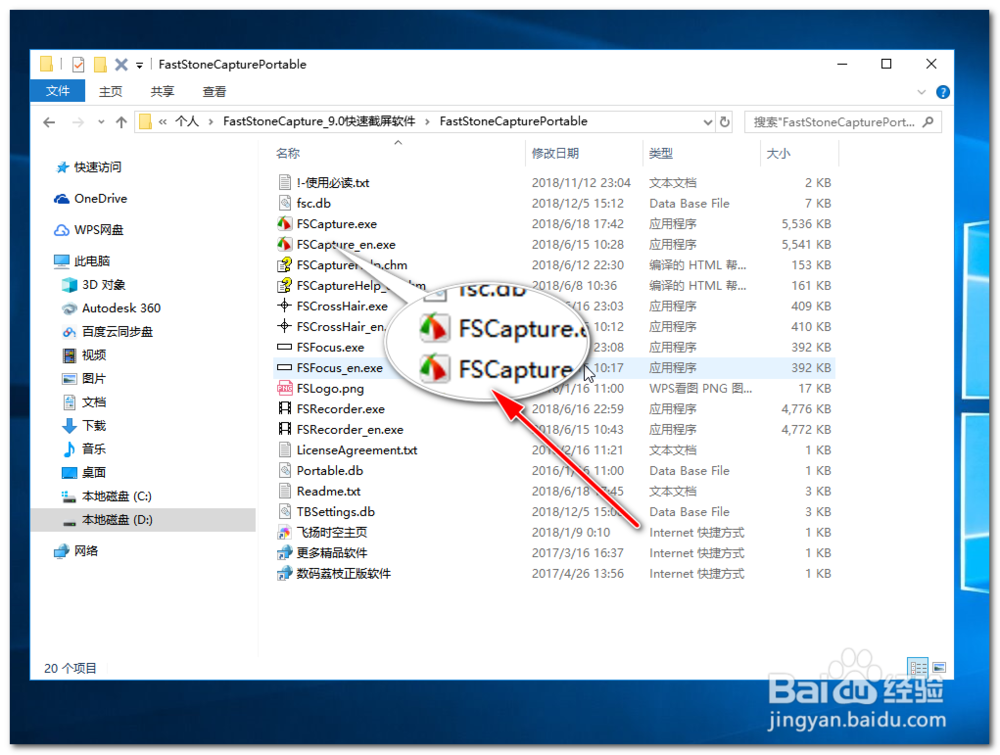Click FastStoneCapture_9.0快速截屏软件 breadcrumb
1000x755 pixels.
point(319,121)
